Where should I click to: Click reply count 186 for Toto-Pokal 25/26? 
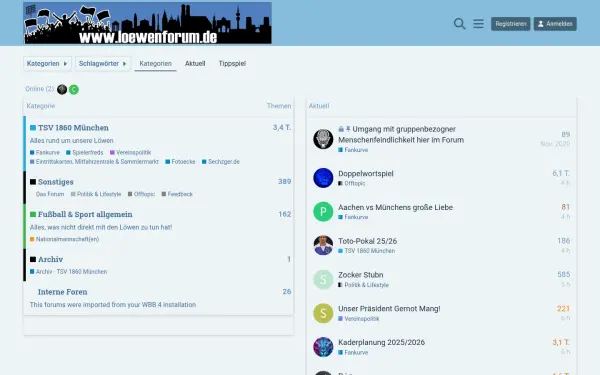(x=564, y=241)
